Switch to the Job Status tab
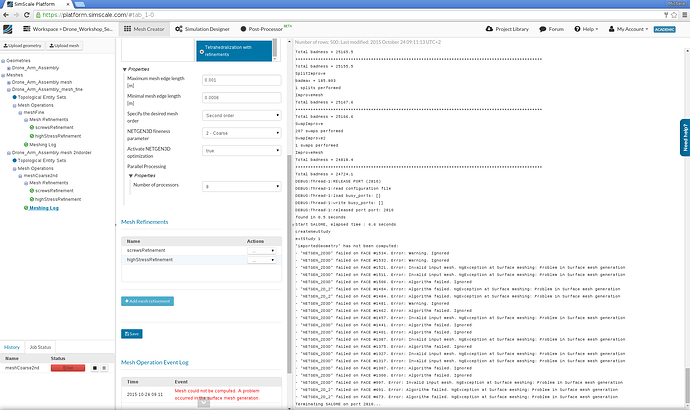690x410 pixels. pyautogui.click(x=40, y=347)
